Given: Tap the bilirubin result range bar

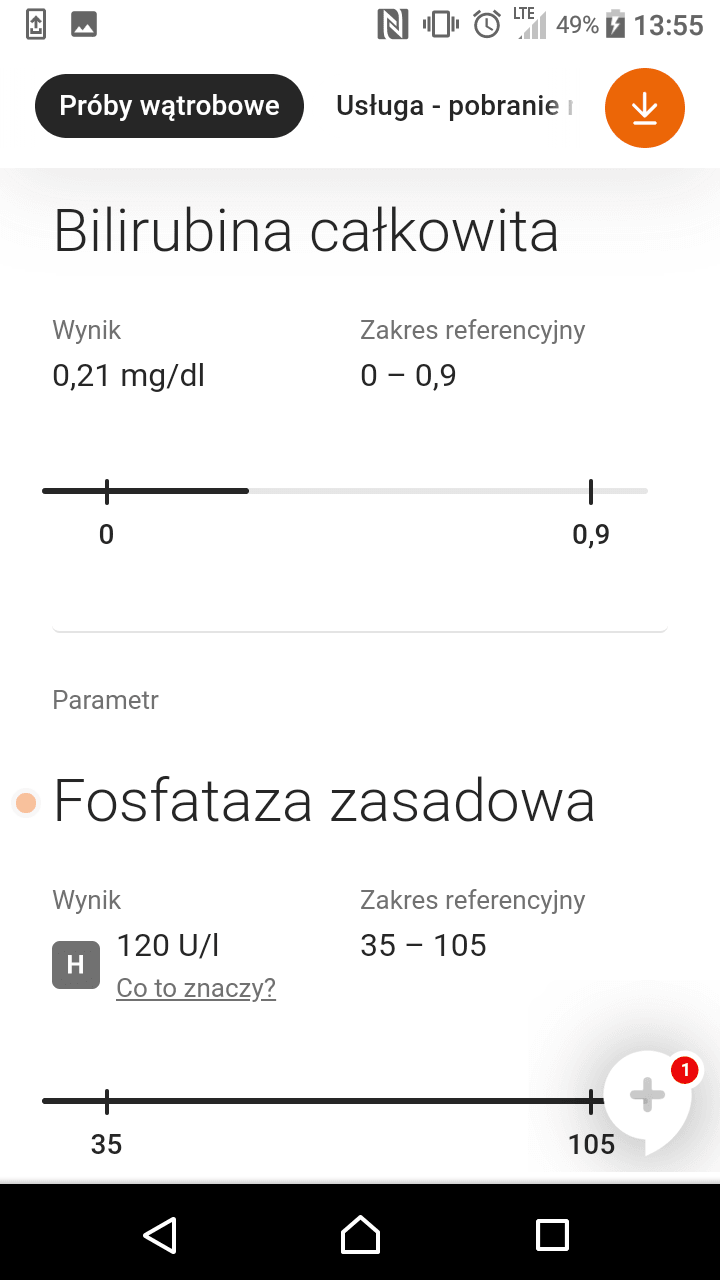Looking at the screenshot, I should (x=345, y=491).
